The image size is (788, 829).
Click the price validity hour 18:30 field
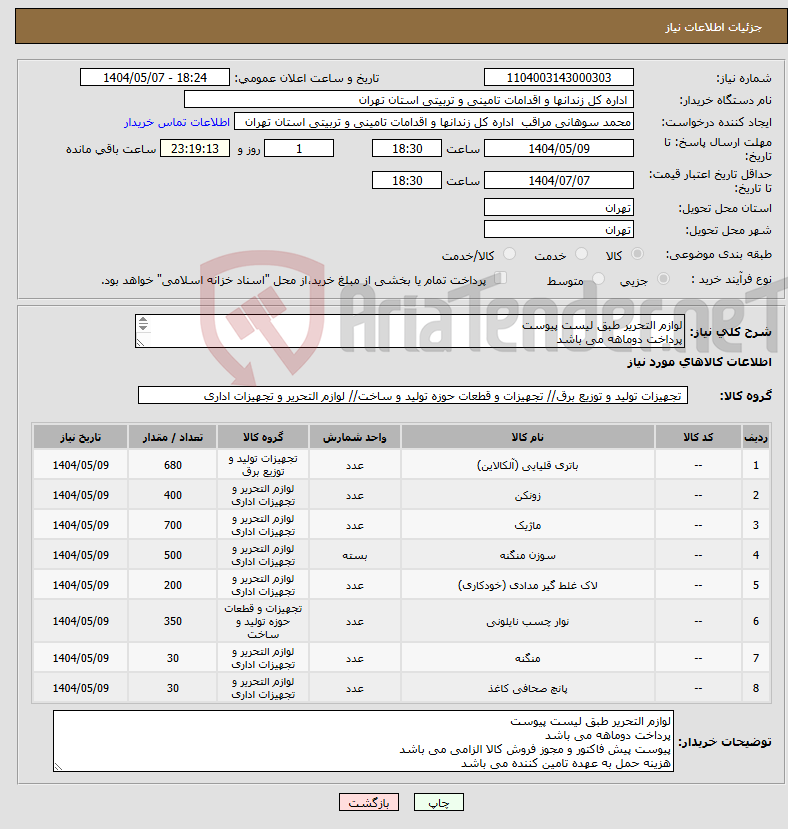tap(407, 180)
